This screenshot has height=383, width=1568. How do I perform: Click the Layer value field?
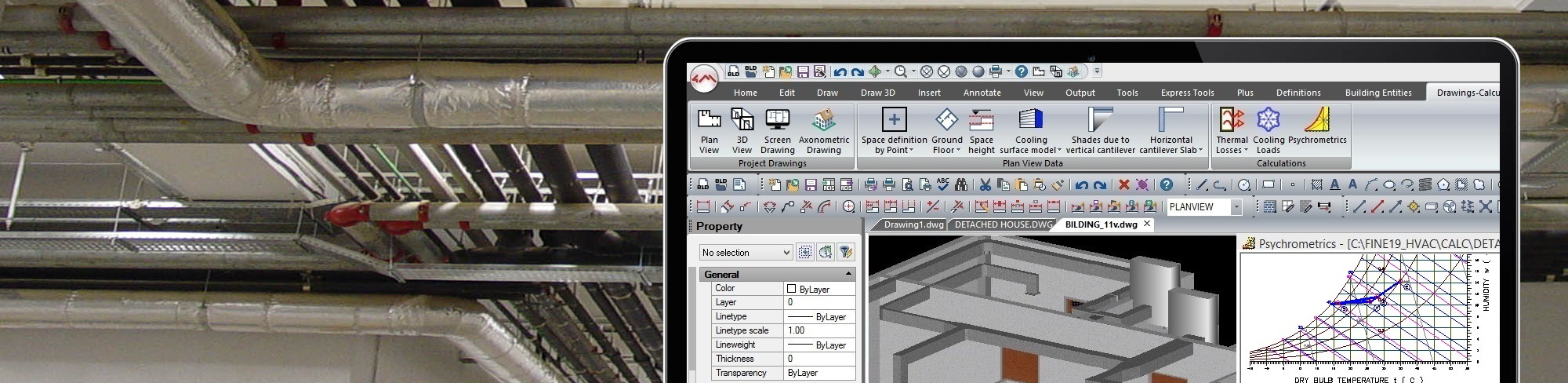[819, 302]
